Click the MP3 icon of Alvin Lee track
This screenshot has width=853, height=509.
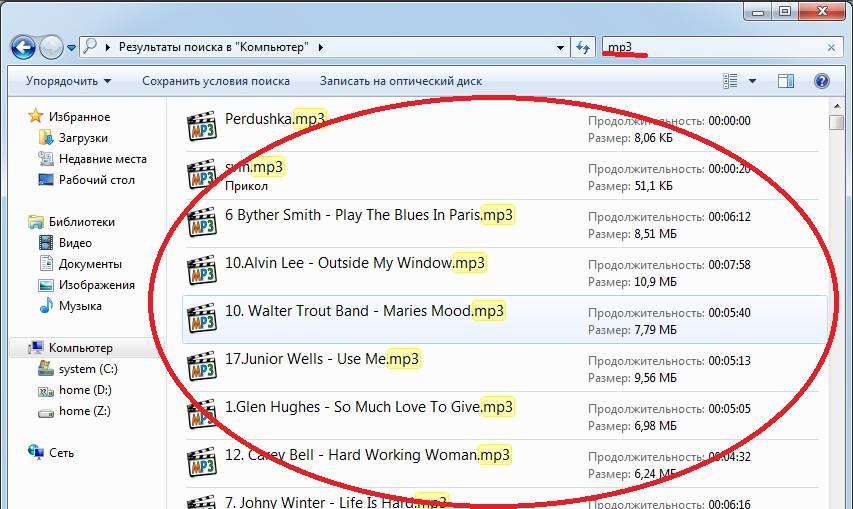click(202, 270)
